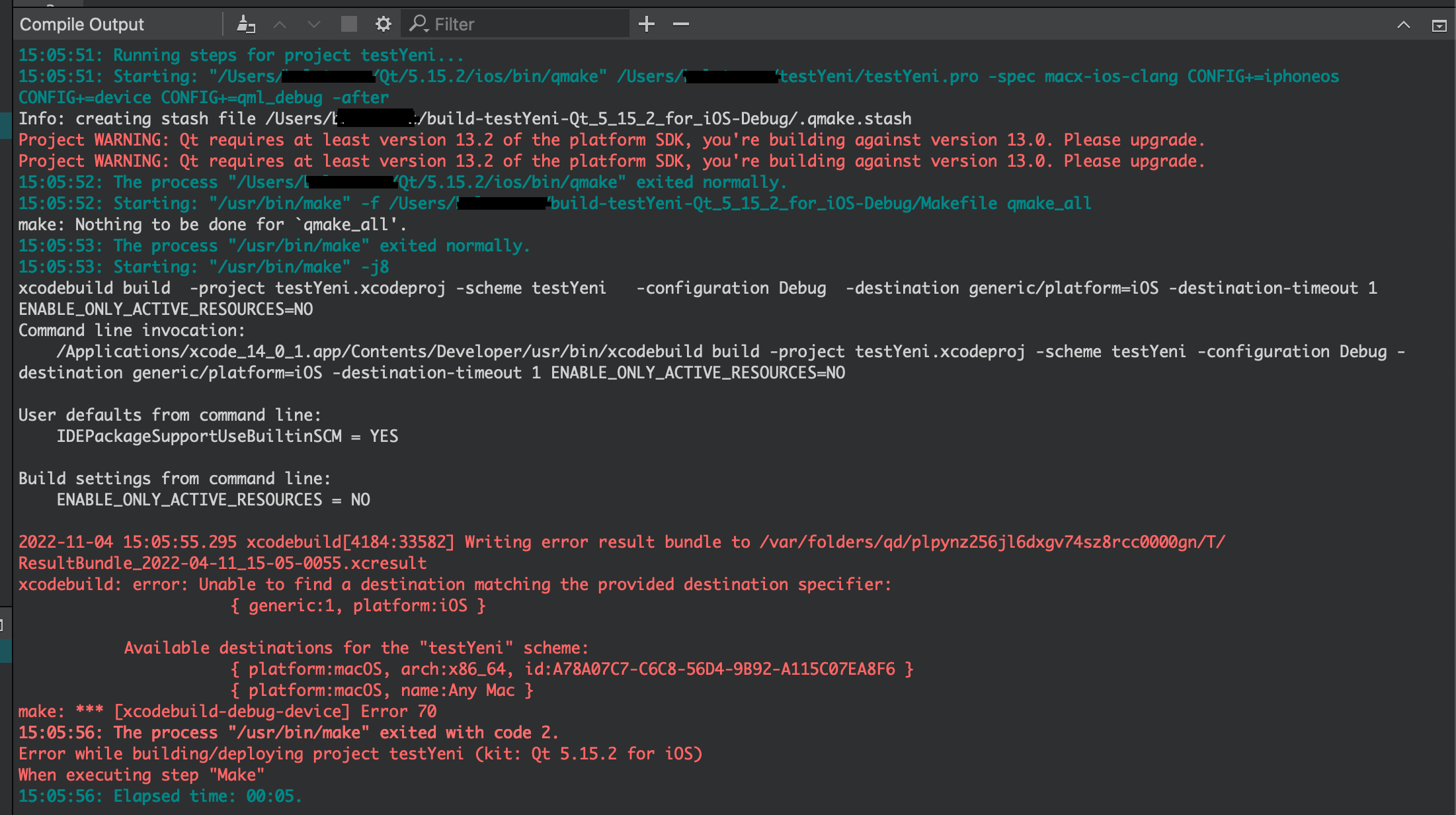Open compile output settings gear
This screenshot has width=1456, height=815.
click(x=383, y=24)
